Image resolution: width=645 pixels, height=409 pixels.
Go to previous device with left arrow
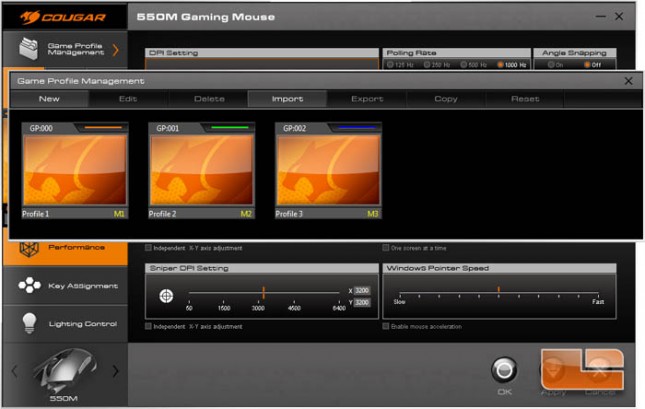14,371
